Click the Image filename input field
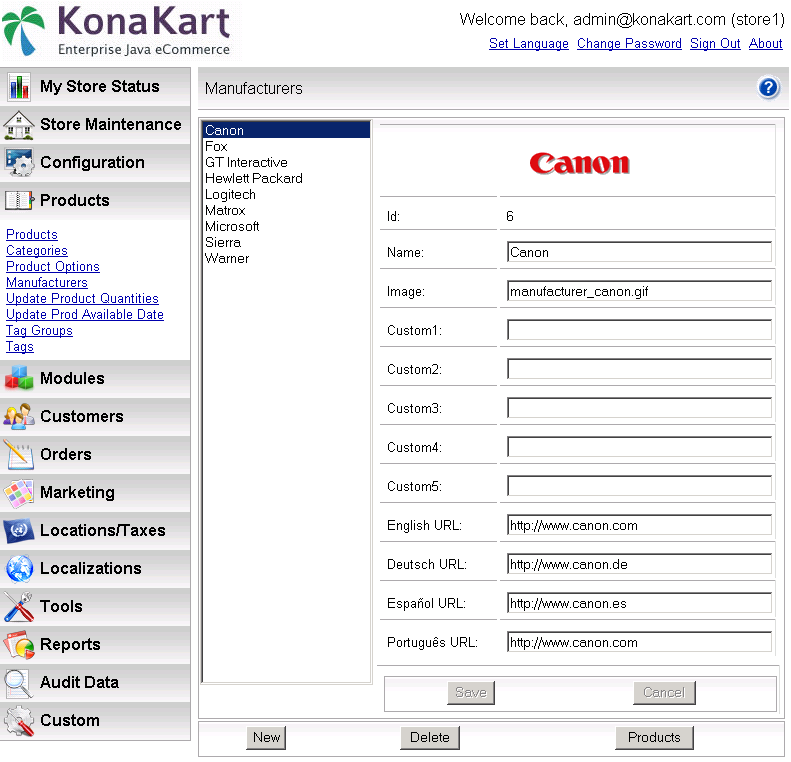This screenshot has width=791, height=762. coord(639,291)
